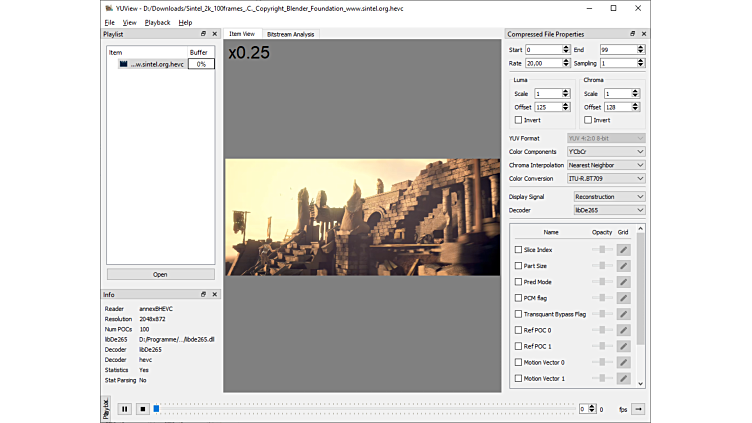752x423 pixels.
Task: Pause the video playback
Action: click(x=125, y=408)
